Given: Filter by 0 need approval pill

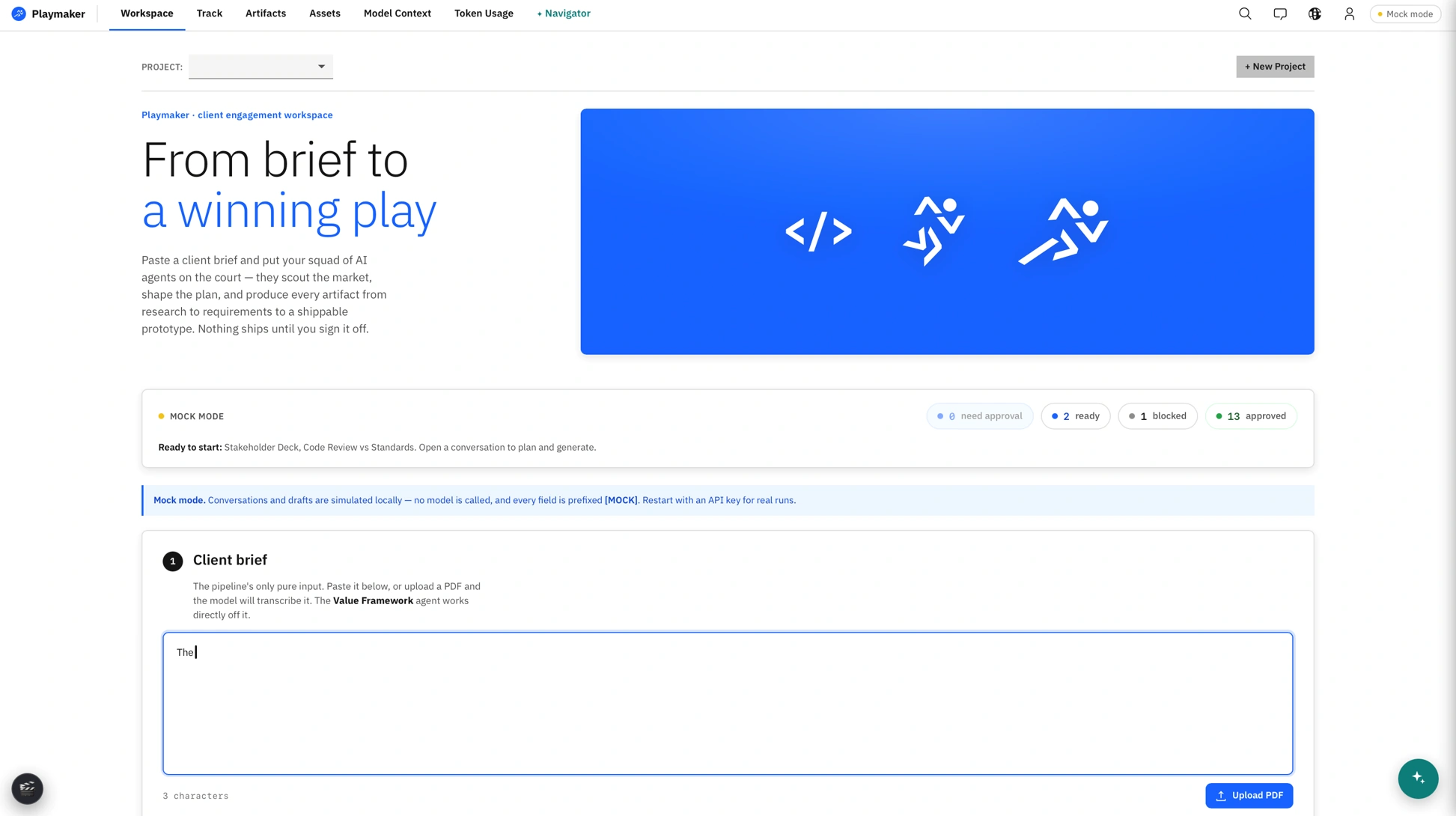Looking at the screenshot, I should point(979,416).
